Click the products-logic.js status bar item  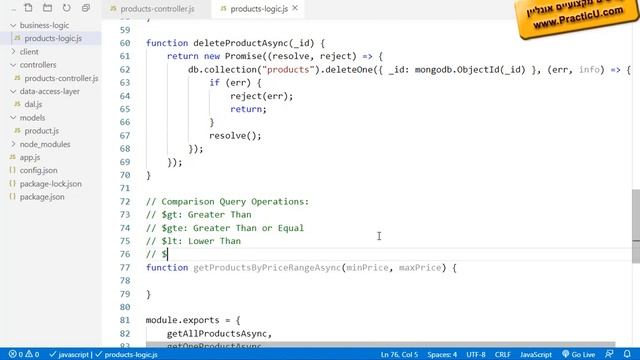(x=126, y=354)
